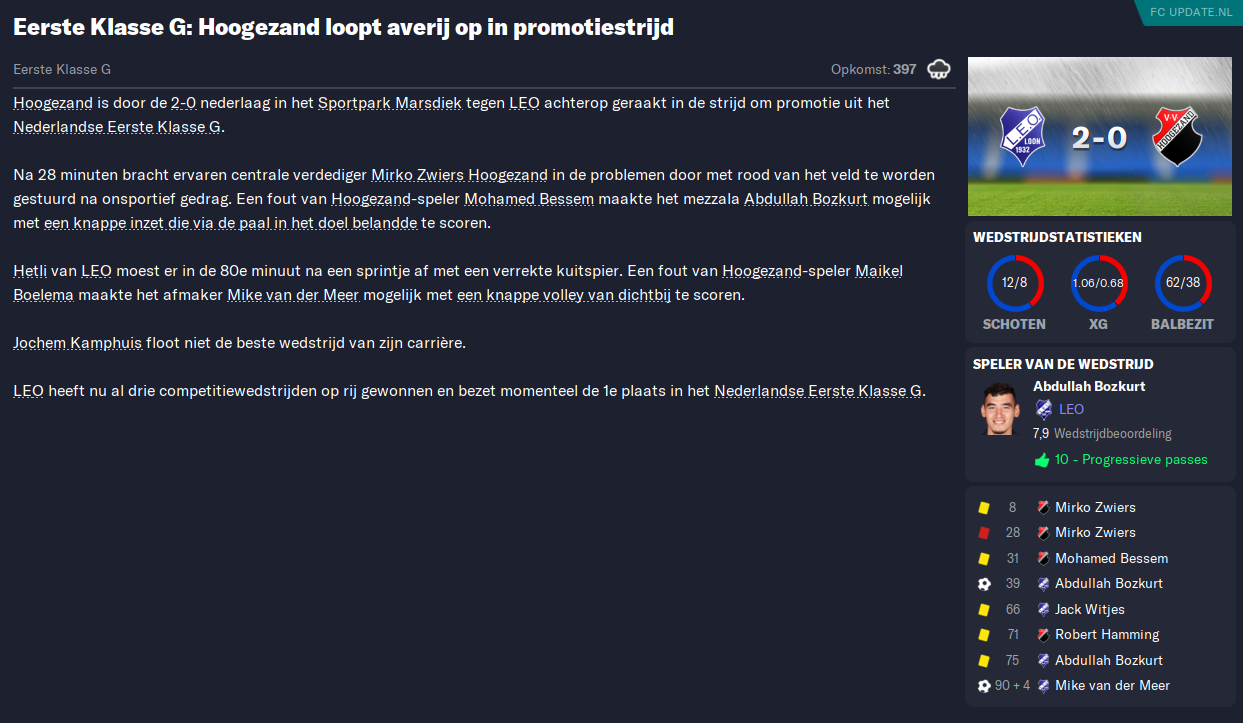The height and width of the screenshot is (723, 1243).
Task: Open referee Jochem Kamphuis profile link
Action: point(78,343)
